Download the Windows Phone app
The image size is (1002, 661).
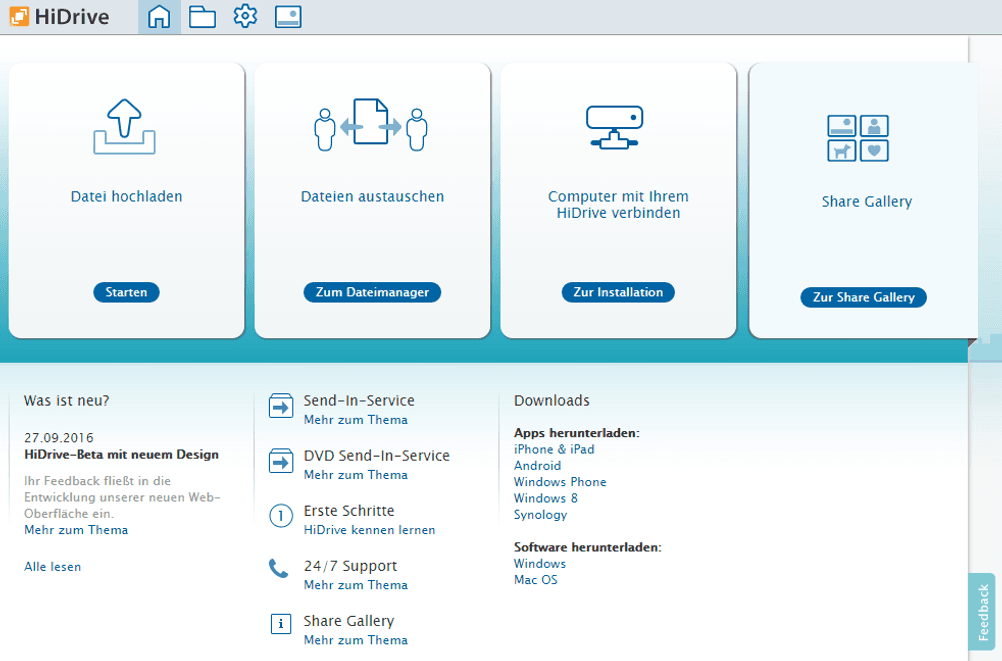[x=560, y=482]
